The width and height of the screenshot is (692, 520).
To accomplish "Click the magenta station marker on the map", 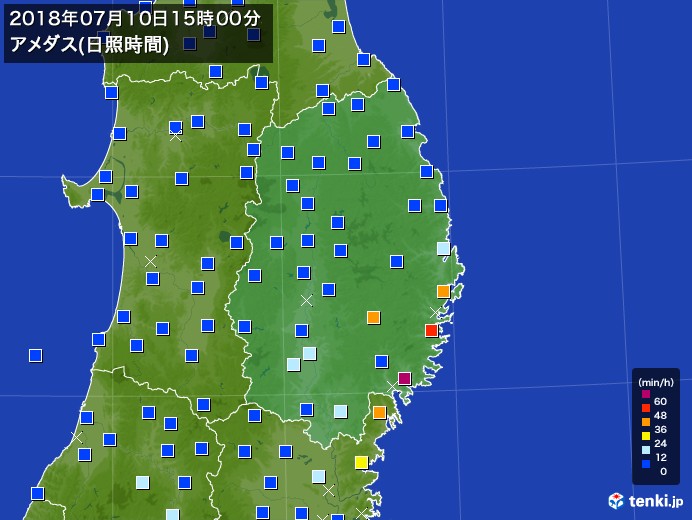I will pos(404,378).
